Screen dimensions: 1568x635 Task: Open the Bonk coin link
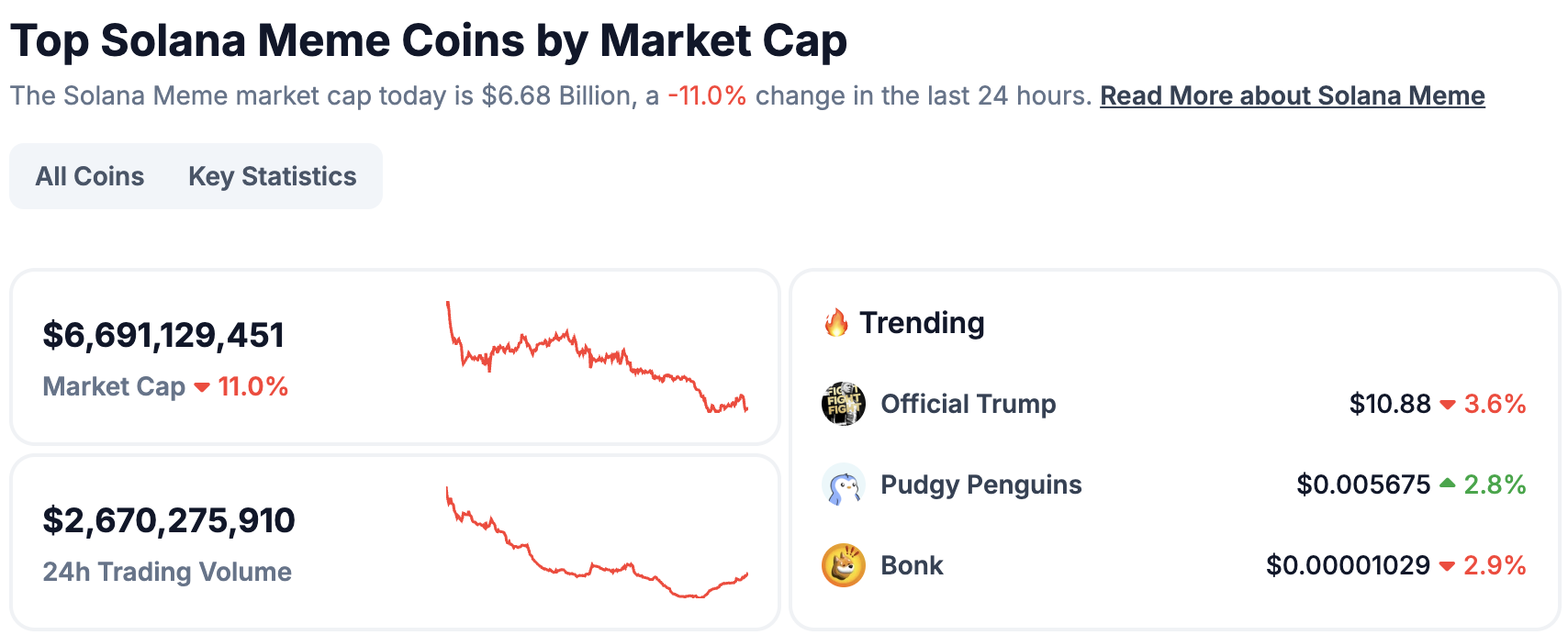(912, 565)
